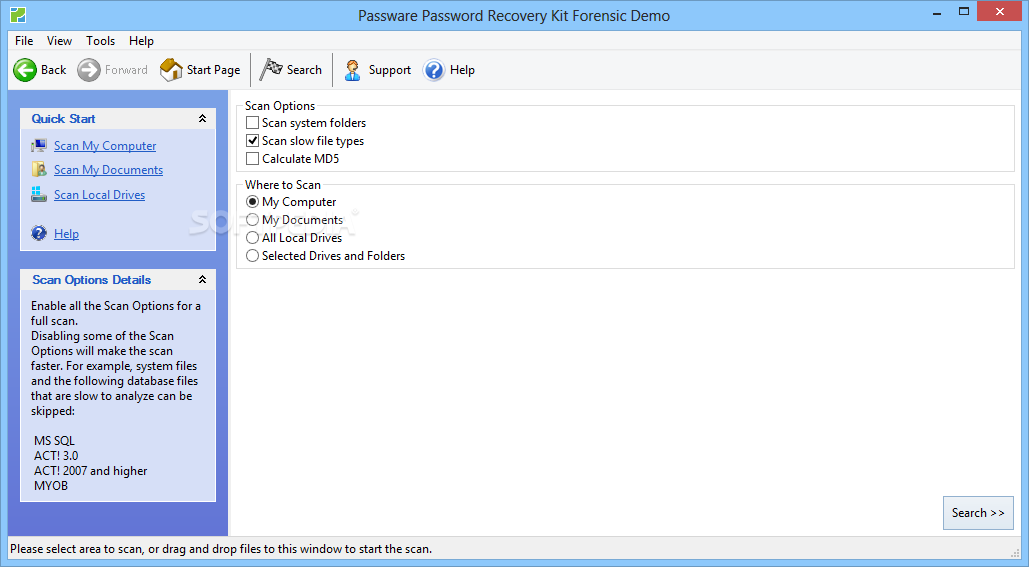Open the Help menu in menu bar
The height and width of the screenshot is (567, 1029).
[x=141, y=41]
